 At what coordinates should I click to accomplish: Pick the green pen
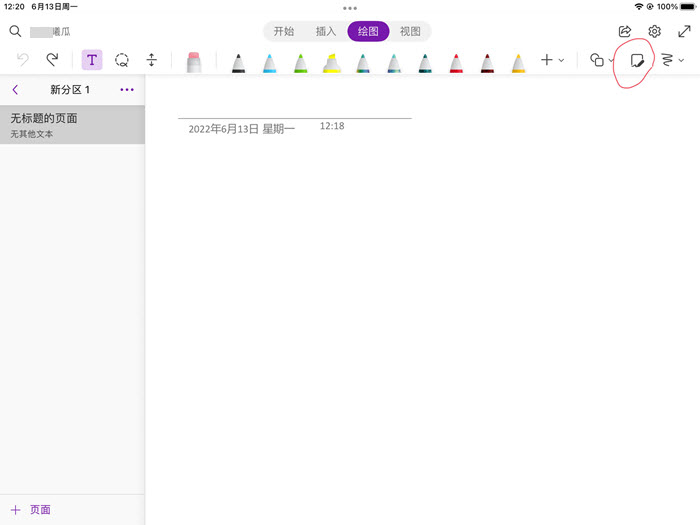coord(300,63)
